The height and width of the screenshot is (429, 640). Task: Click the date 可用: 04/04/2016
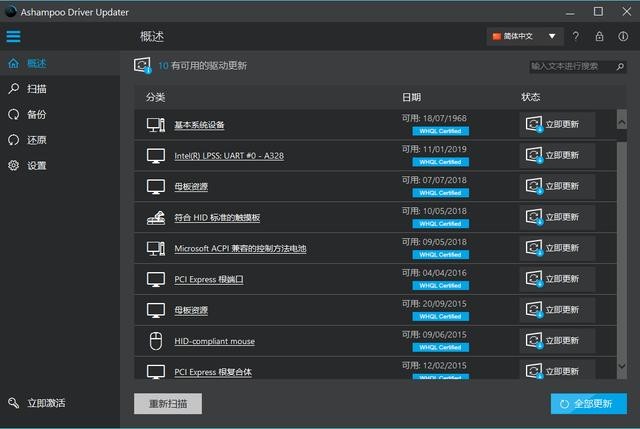point(434,273)
